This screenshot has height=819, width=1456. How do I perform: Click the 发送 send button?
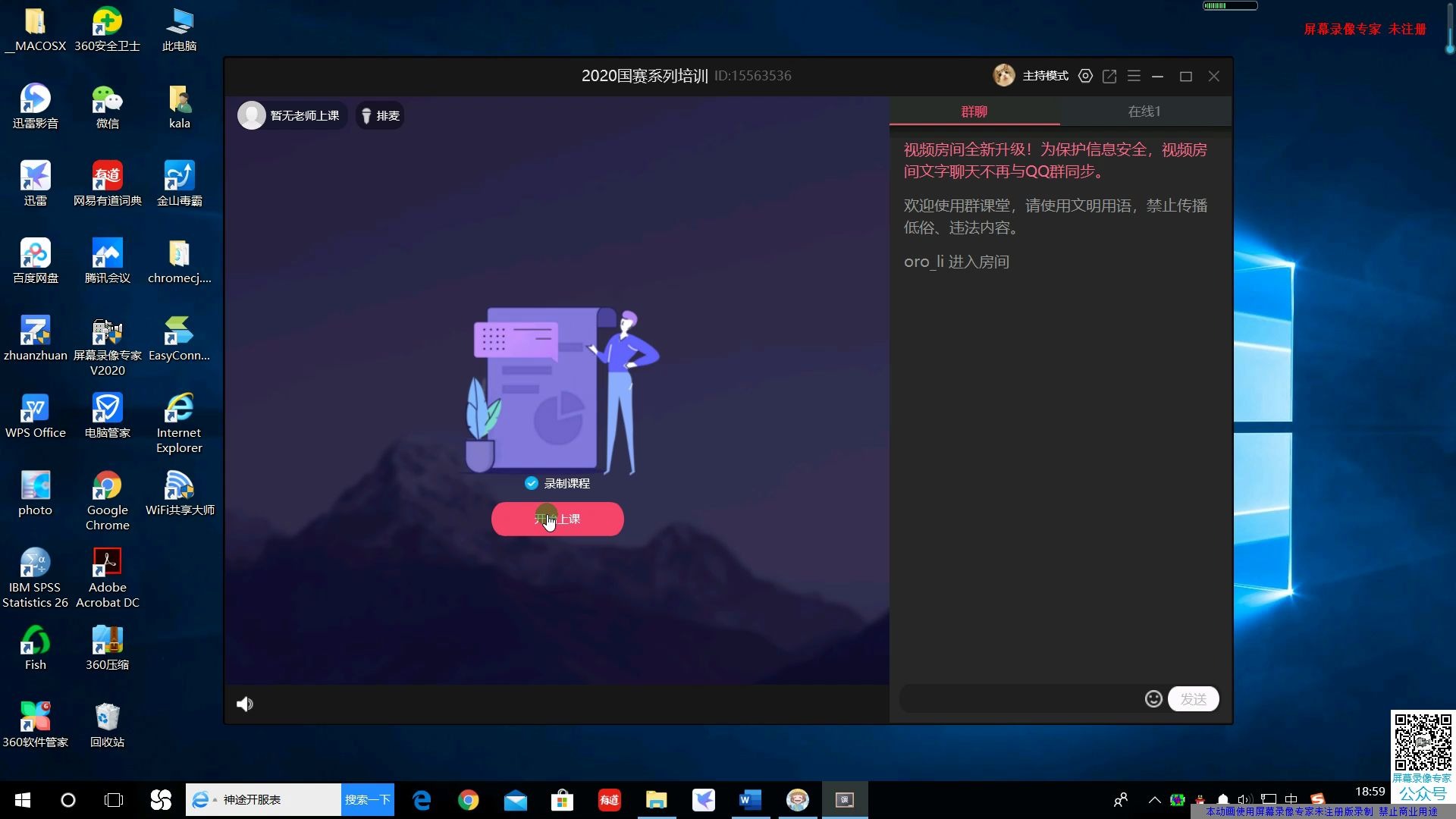[1194, 699]
